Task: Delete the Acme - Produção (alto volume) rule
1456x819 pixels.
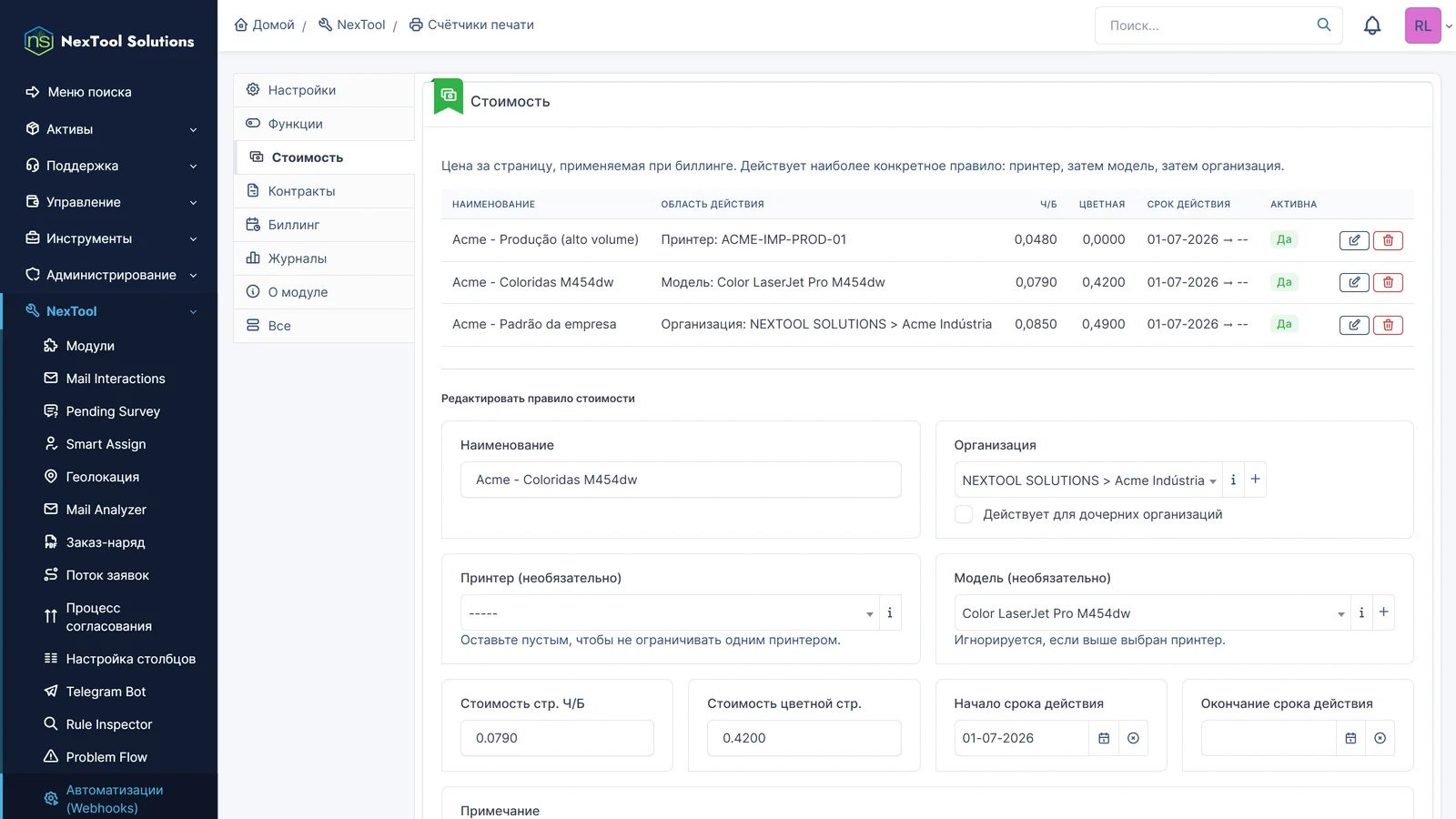Action: [1388, 240]
